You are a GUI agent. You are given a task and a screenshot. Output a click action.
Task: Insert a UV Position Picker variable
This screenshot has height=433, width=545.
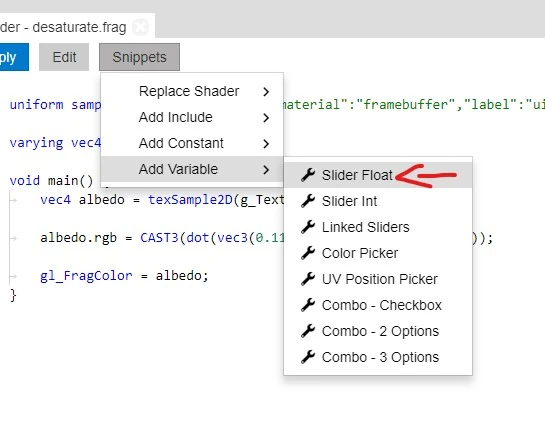[x=378, y=279]
